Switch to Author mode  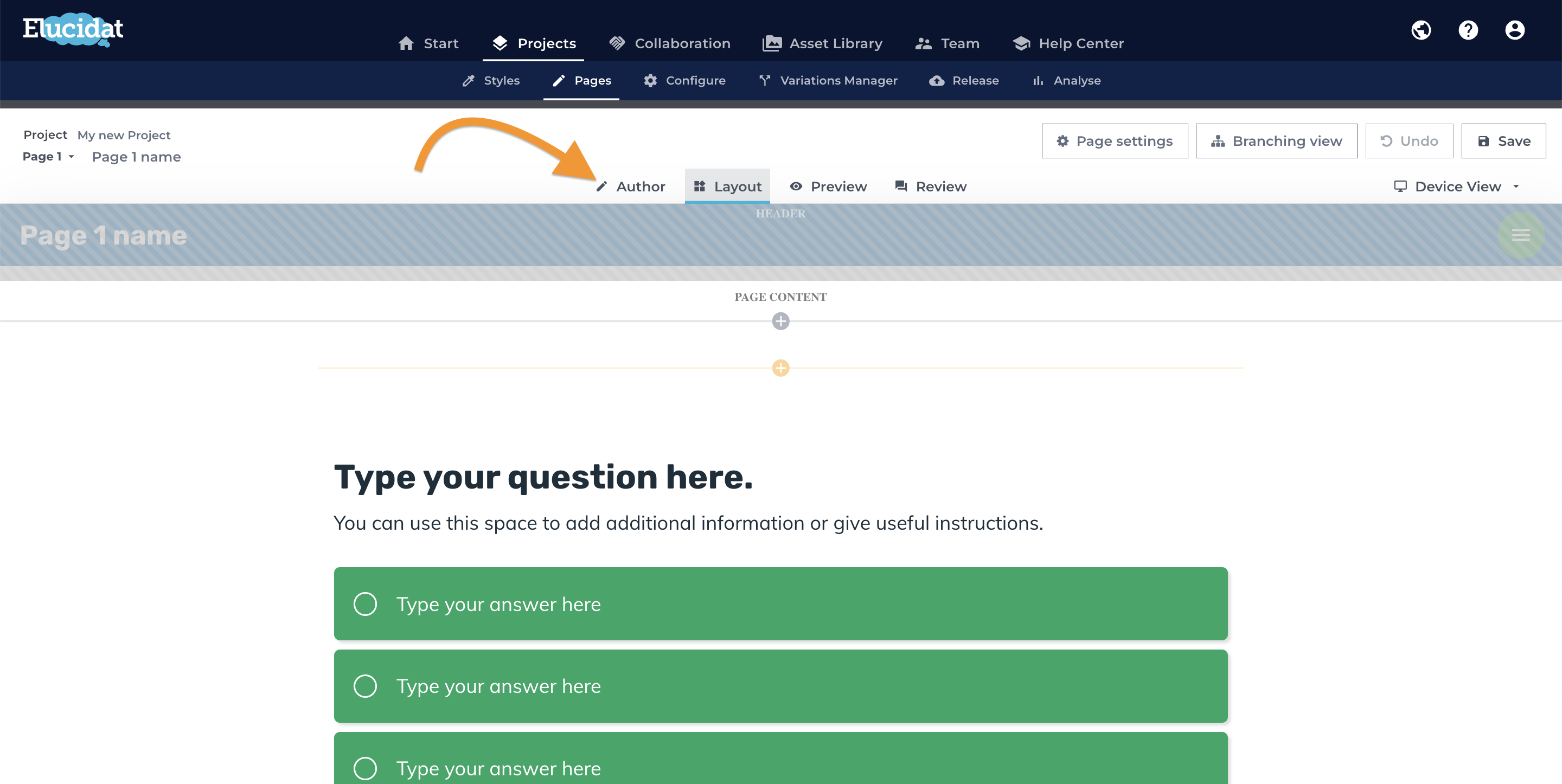[630, 186]
